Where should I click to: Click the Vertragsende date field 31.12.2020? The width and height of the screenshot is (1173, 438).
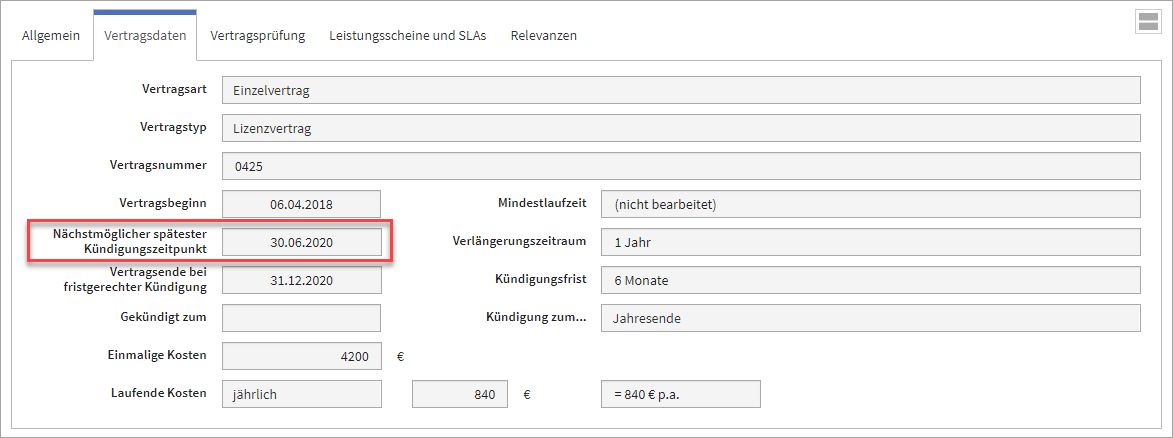point(301,280)
